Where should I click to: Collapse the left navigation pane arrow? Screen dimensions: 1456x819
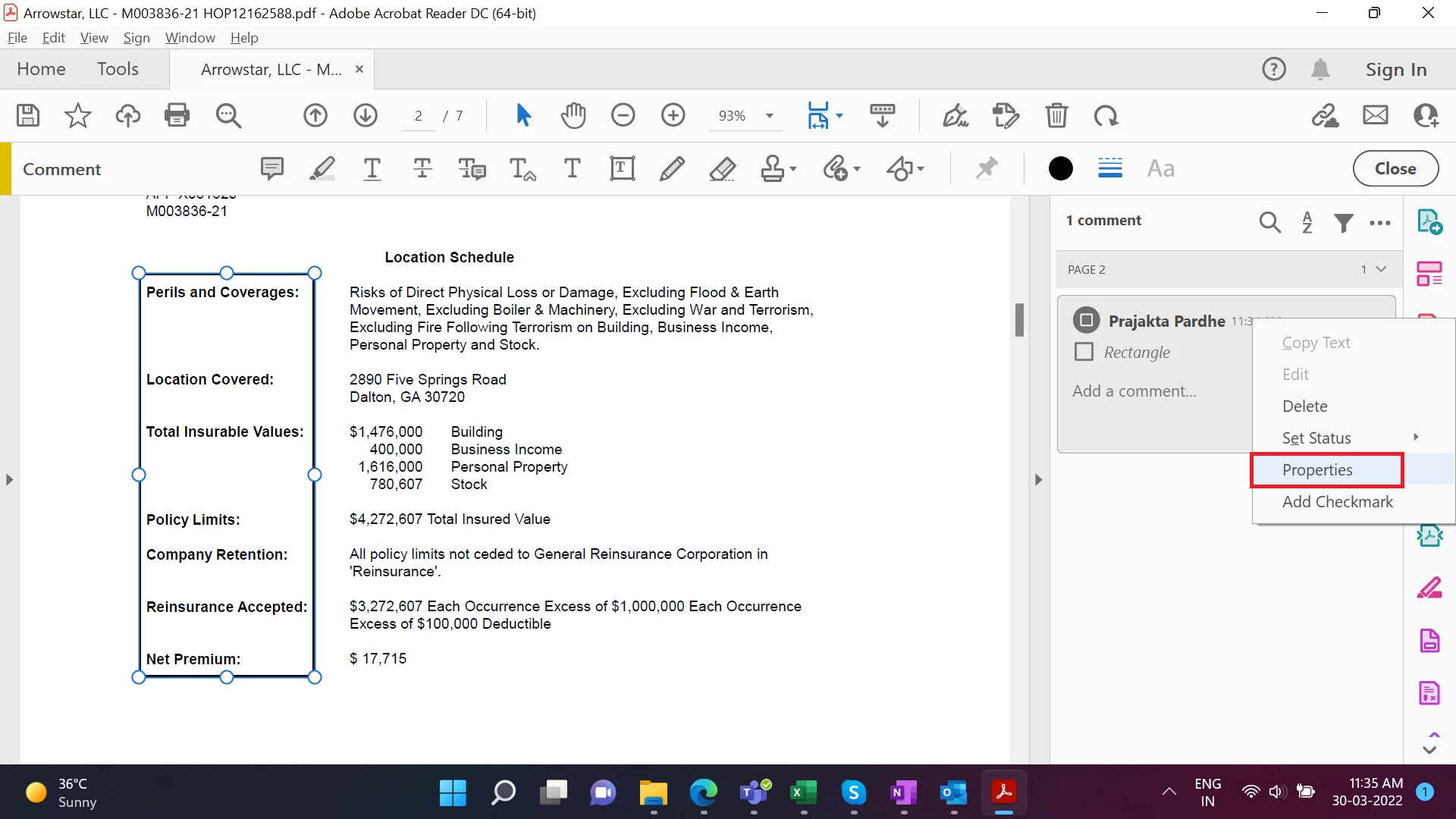[x=9, y=479]
